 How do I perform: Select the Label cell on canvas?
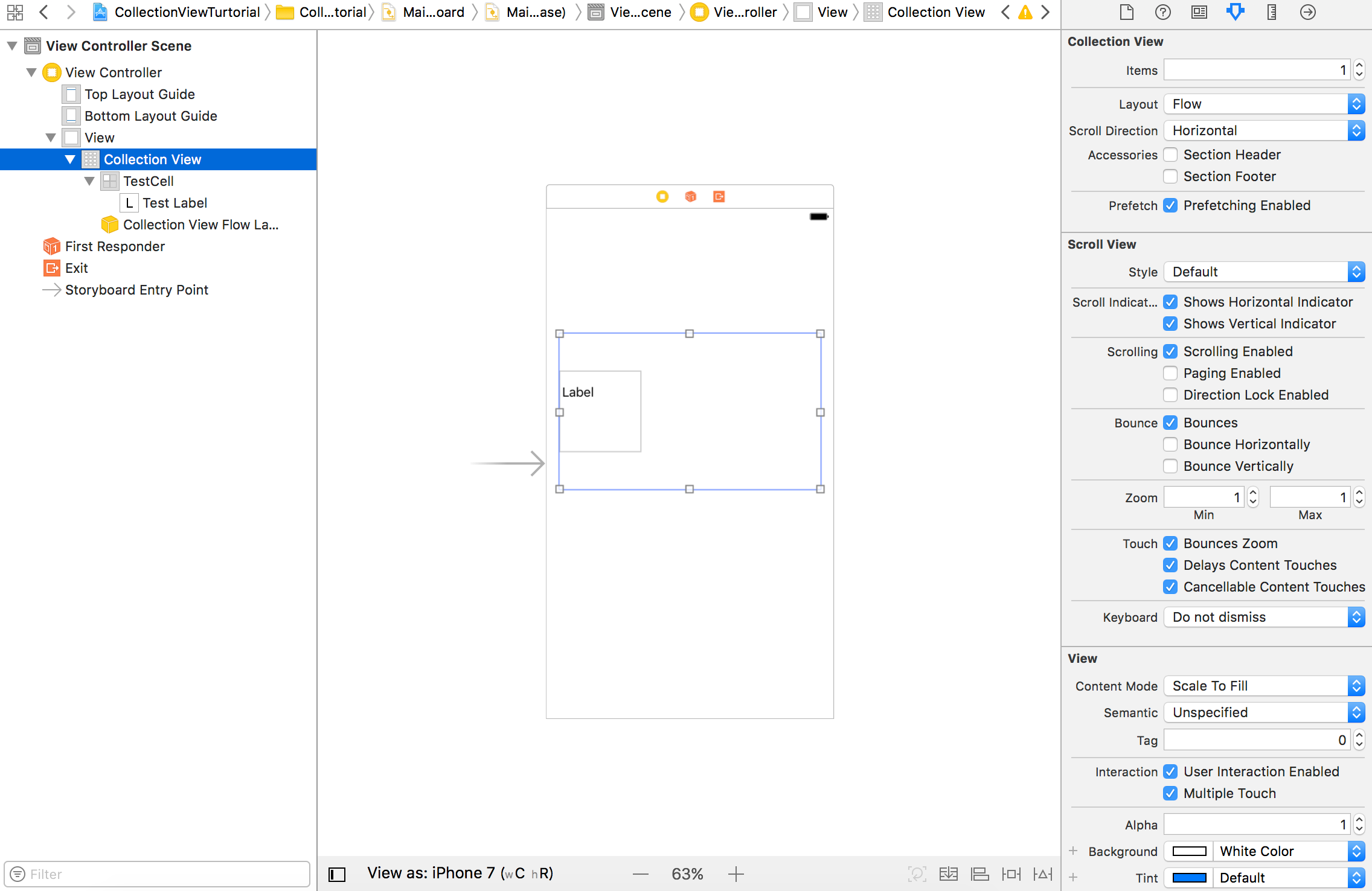click(x=600, y=412)
